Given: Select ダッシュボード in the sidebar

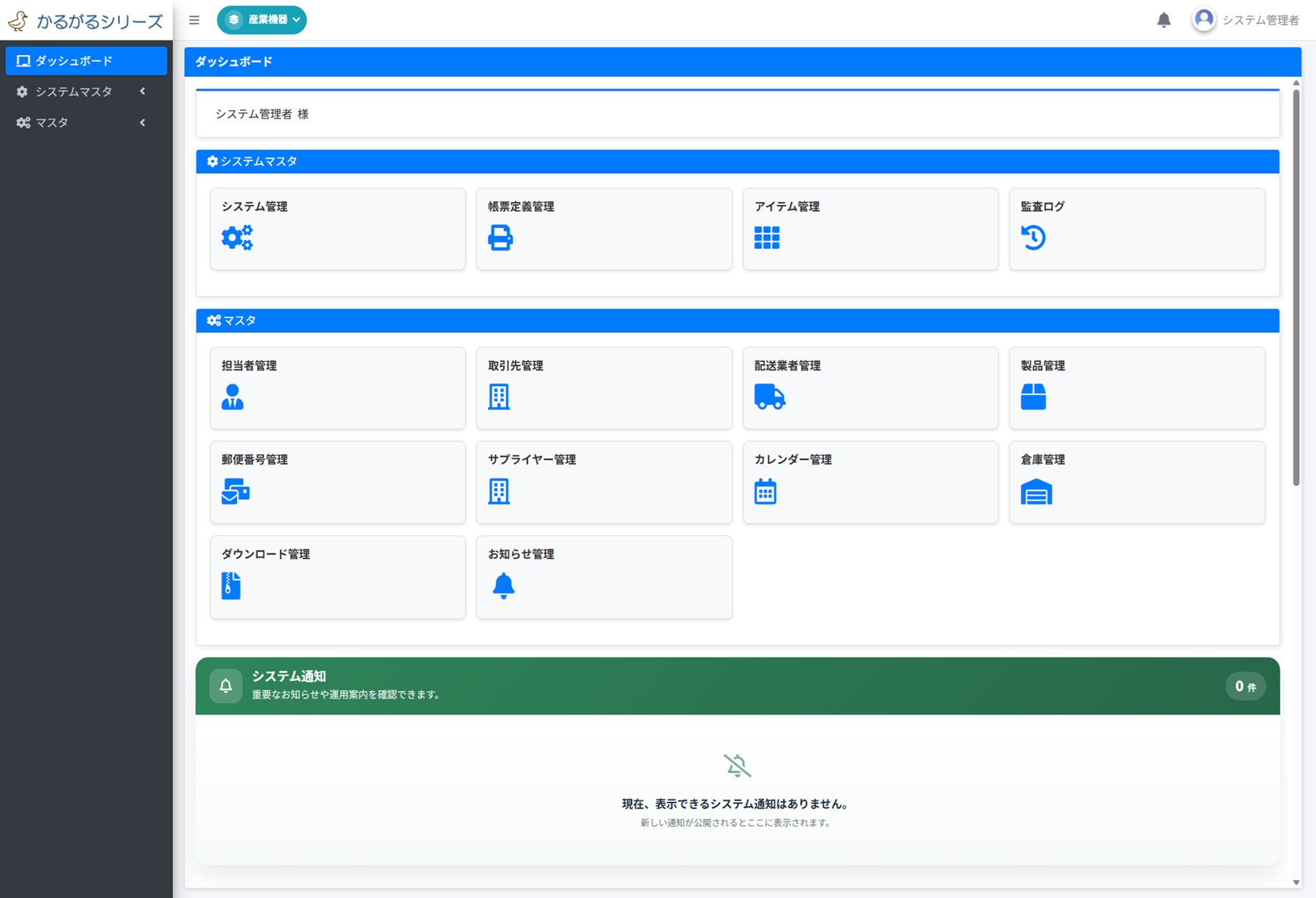Looking at the screenshot, I should point(86,61).
